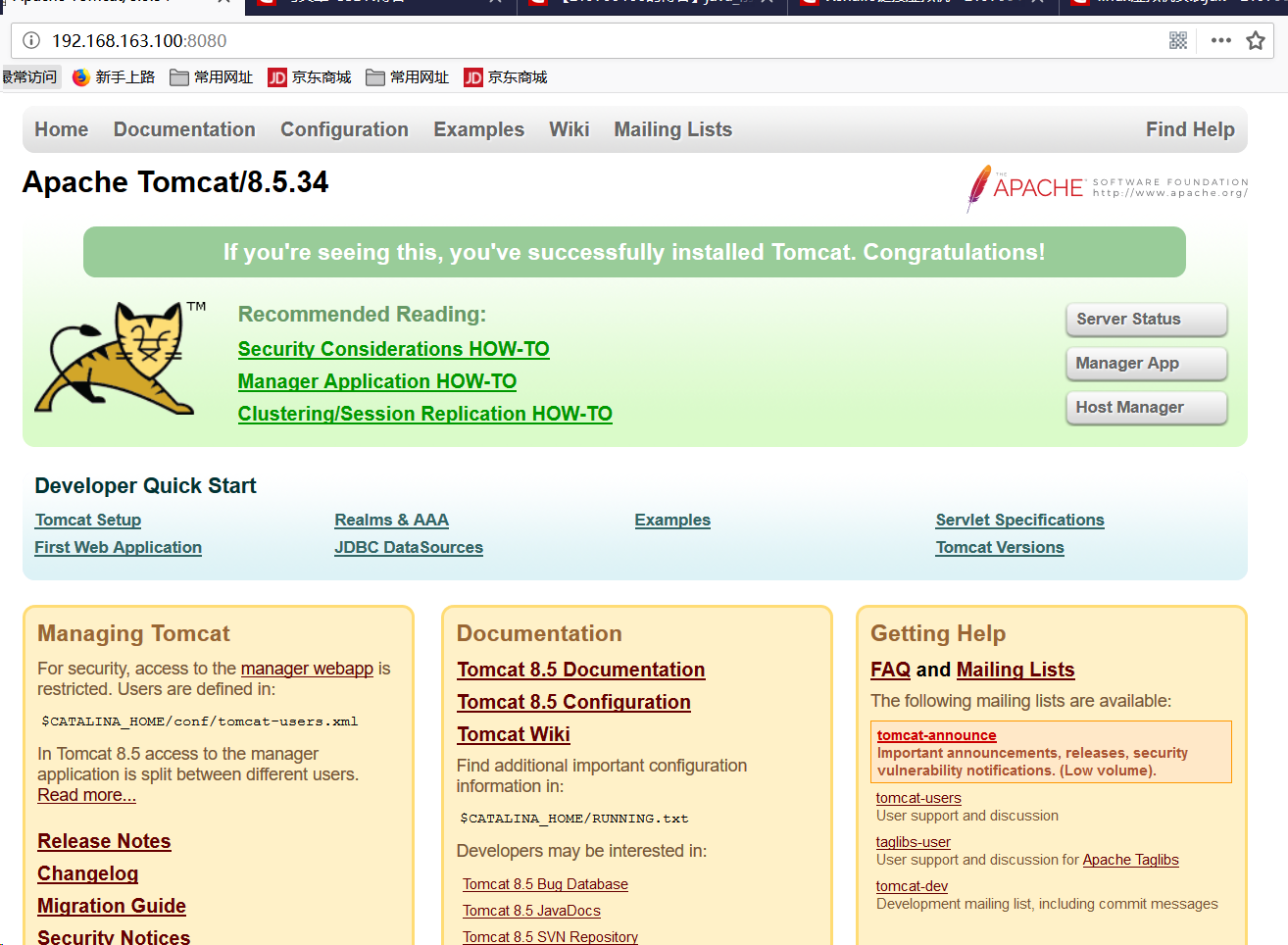Open Mailing Lists in the top navigation bar
Screen dimensions: 1288x945
click(673, 129)
